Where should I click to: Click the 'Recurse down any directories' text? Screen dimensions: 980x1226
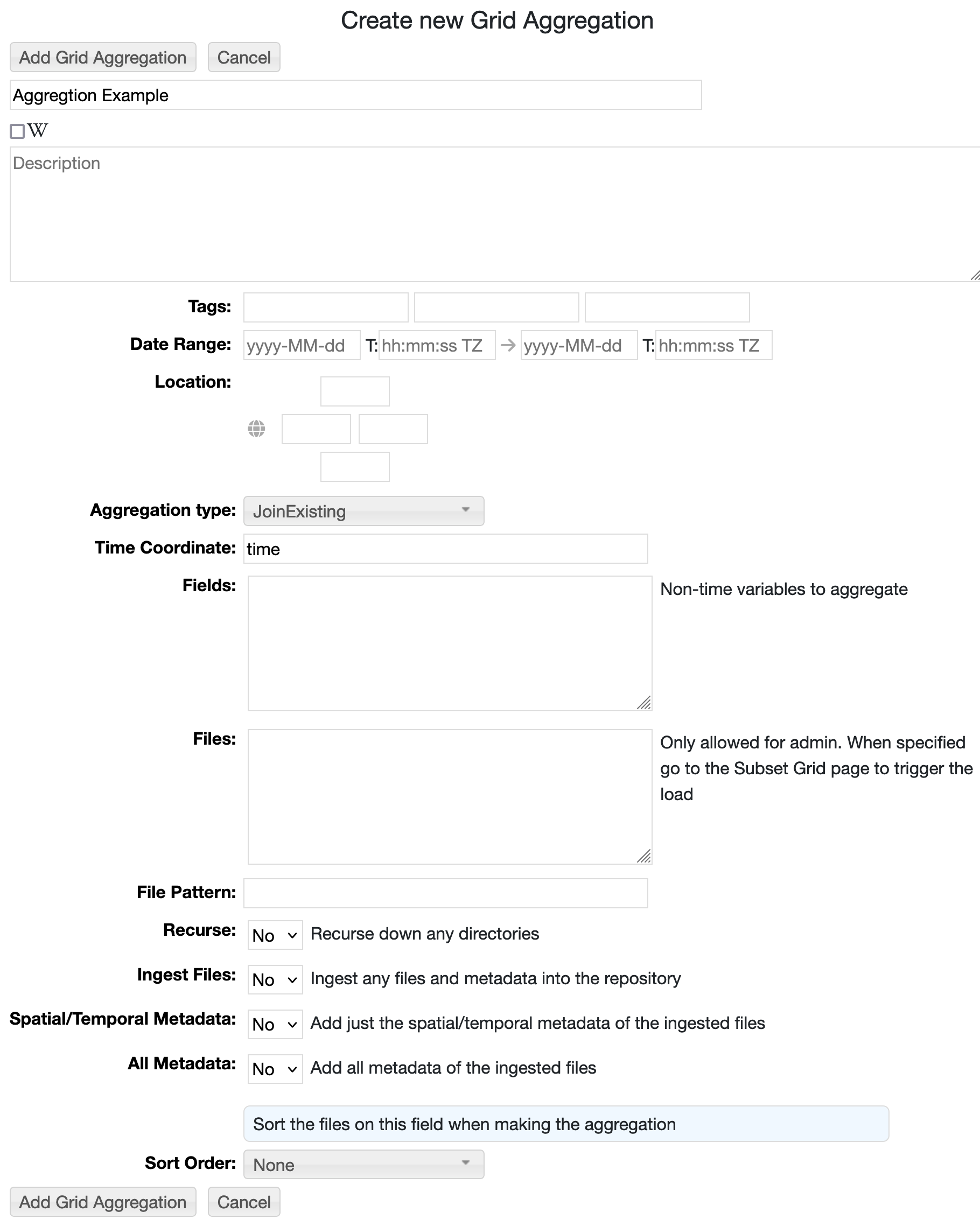pyautogui.click(x=425, y=934)
